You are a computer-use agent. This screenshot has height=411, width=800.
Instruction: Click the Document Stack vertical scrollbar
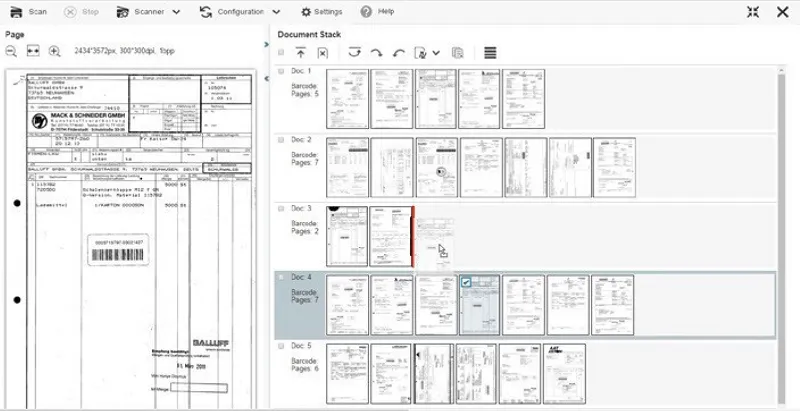click(x=781, y=237)
